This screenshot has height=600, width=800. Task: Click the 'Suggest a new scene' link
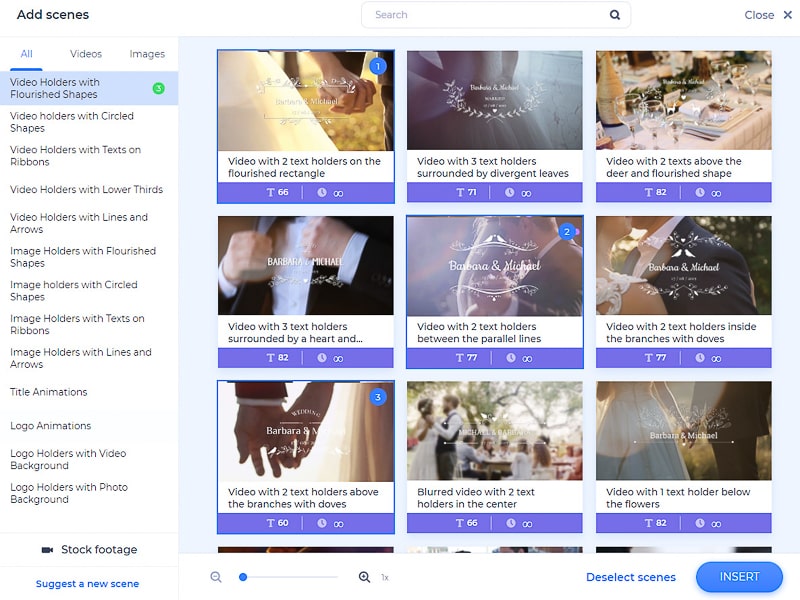pos(87,583)
